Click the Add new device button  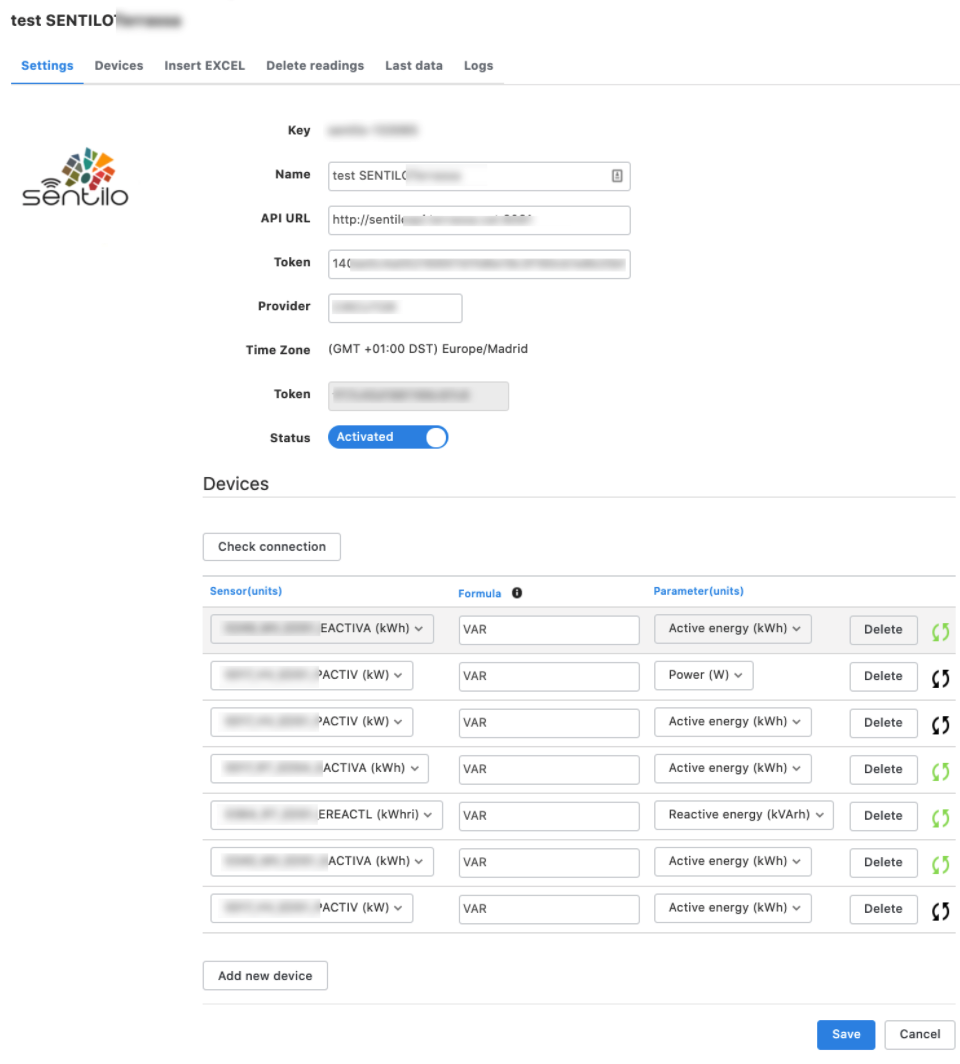265,976
